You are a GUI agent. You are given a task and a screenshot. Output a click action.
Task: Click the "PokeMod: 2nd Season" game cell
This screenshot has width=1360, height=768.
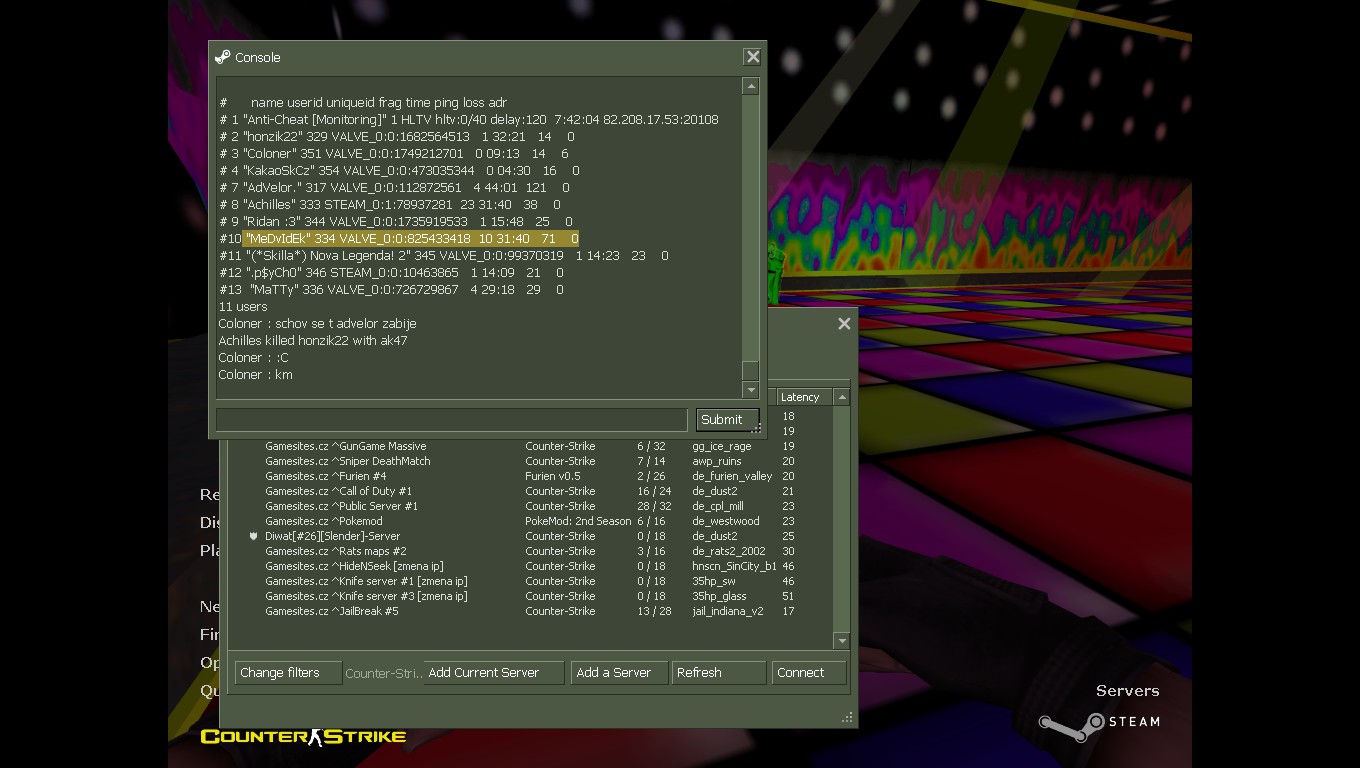578,521
